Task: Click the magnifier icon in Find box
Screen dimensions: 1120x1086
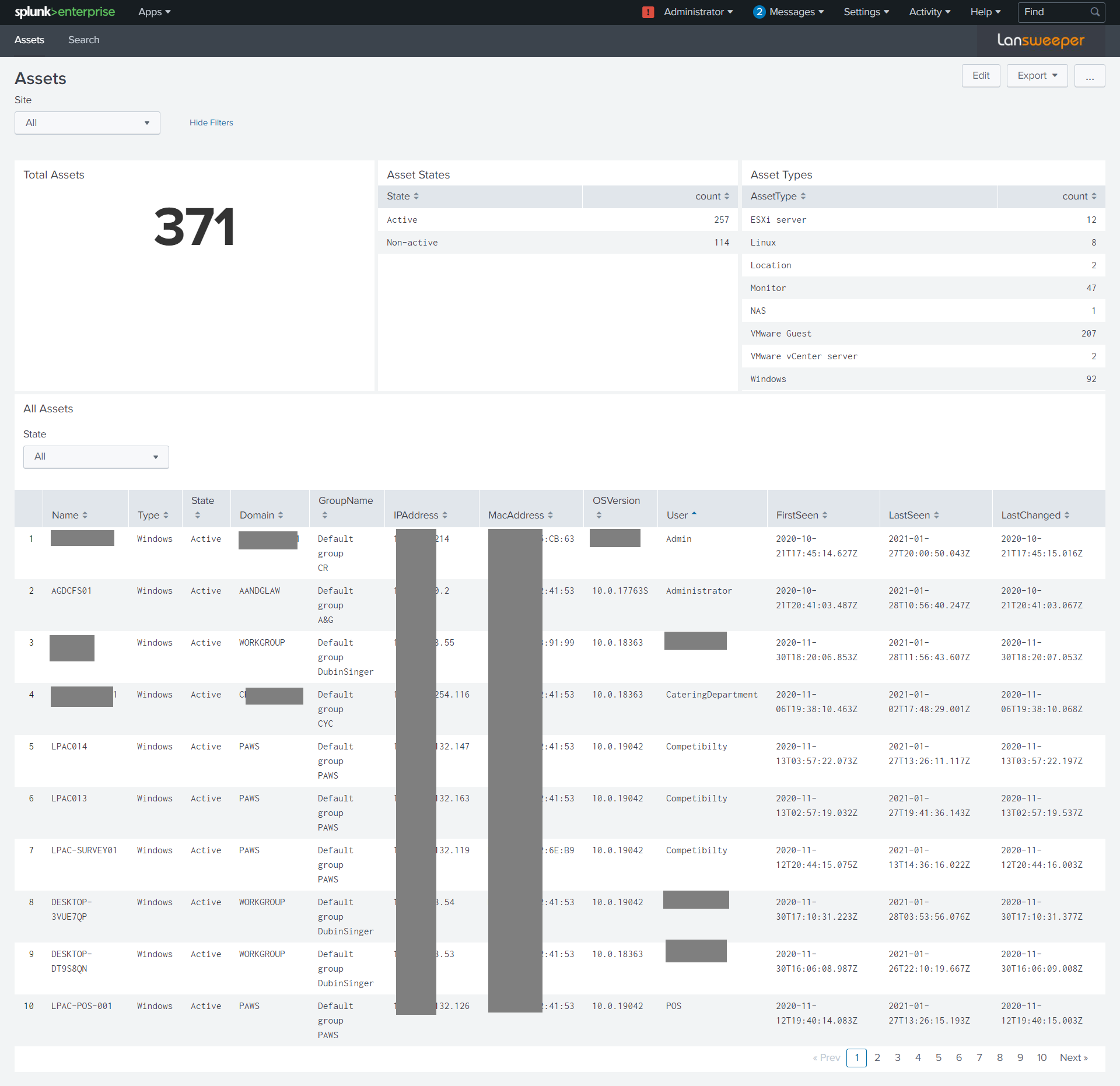Action: [1095, 12]
